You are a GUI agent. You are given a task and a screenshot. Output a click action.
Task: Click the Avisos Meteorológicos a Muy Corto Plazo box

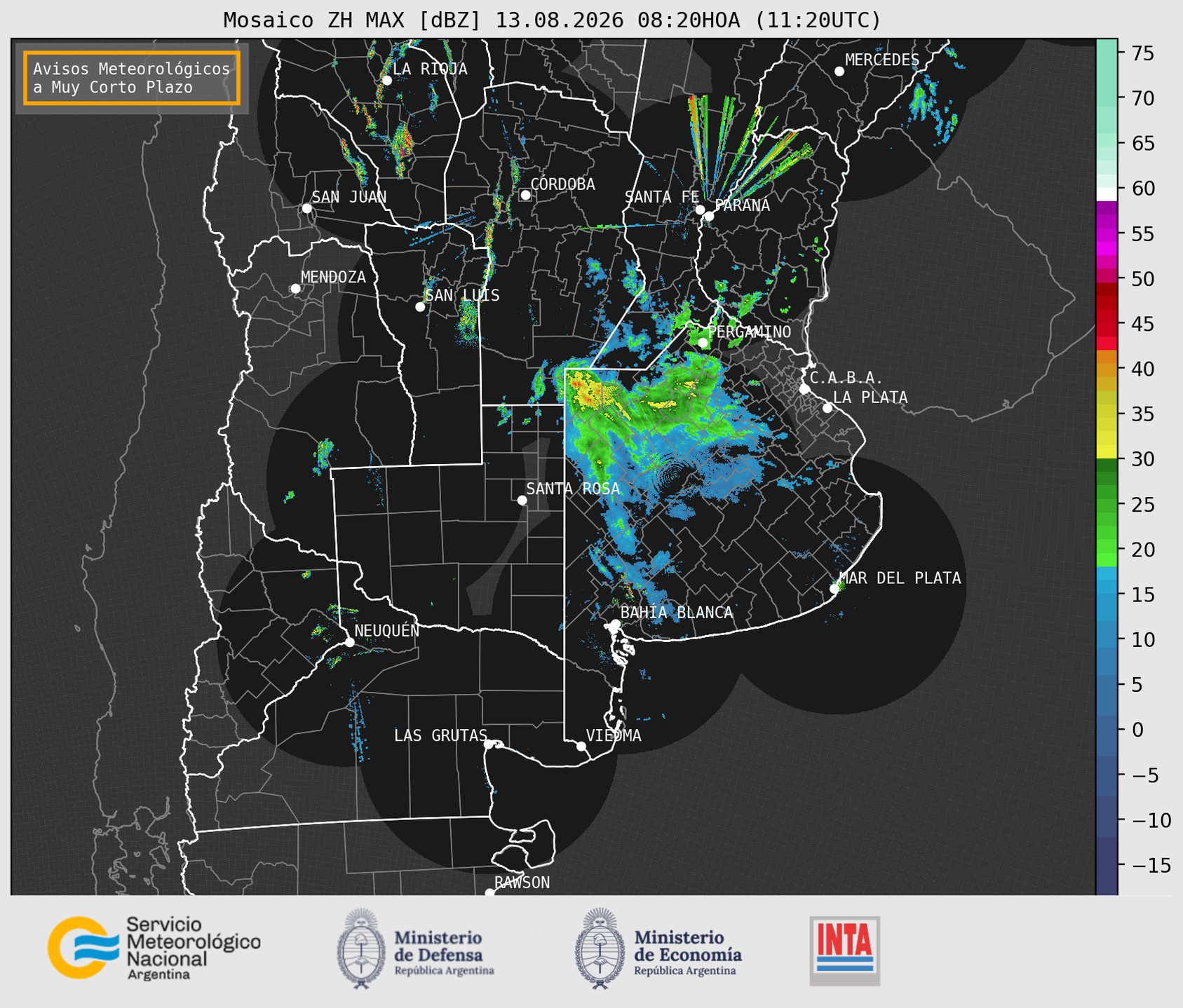coord(132,78)
